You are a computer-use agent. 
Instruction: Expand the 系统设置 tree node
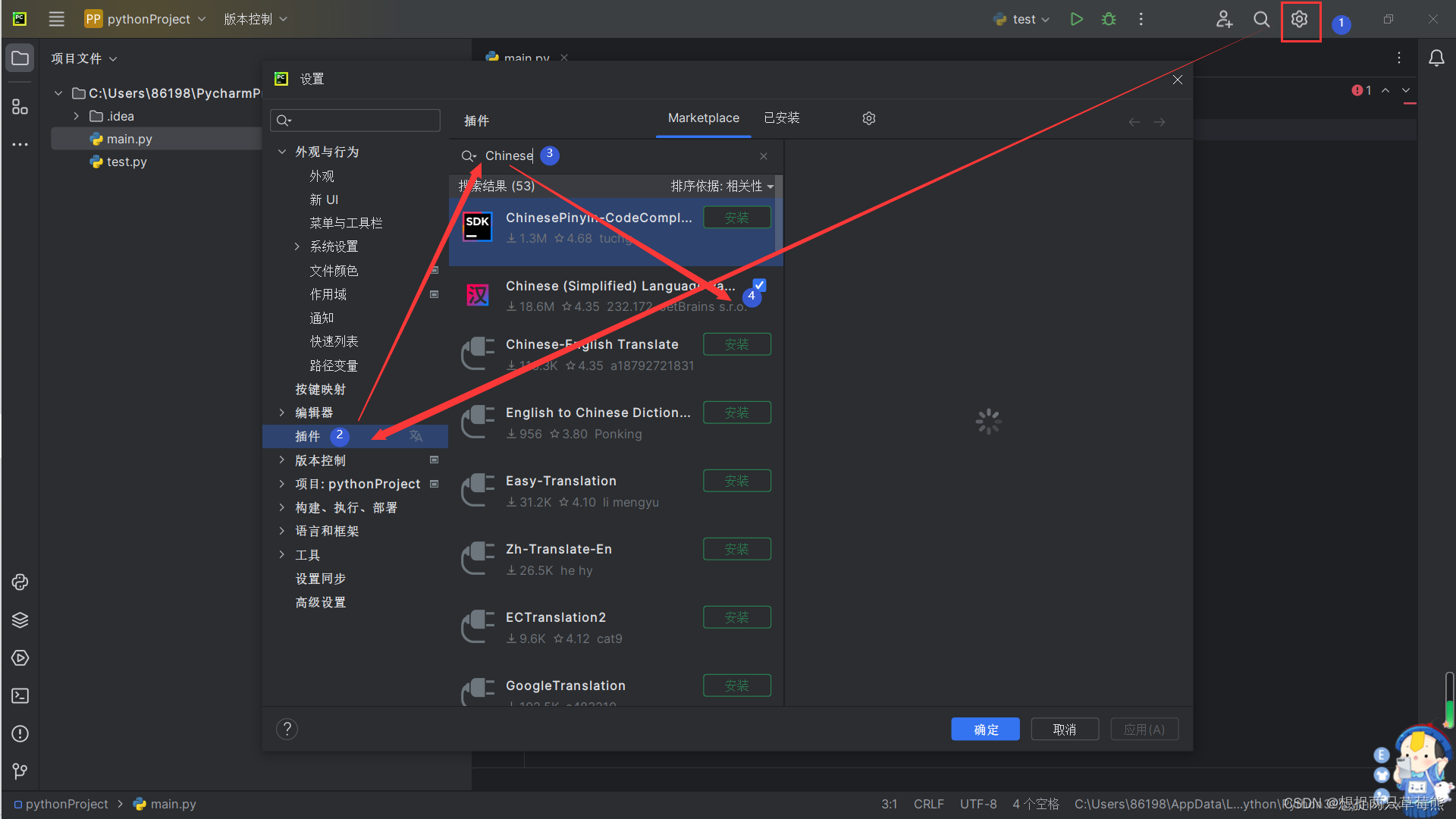[x=297, y=246]
